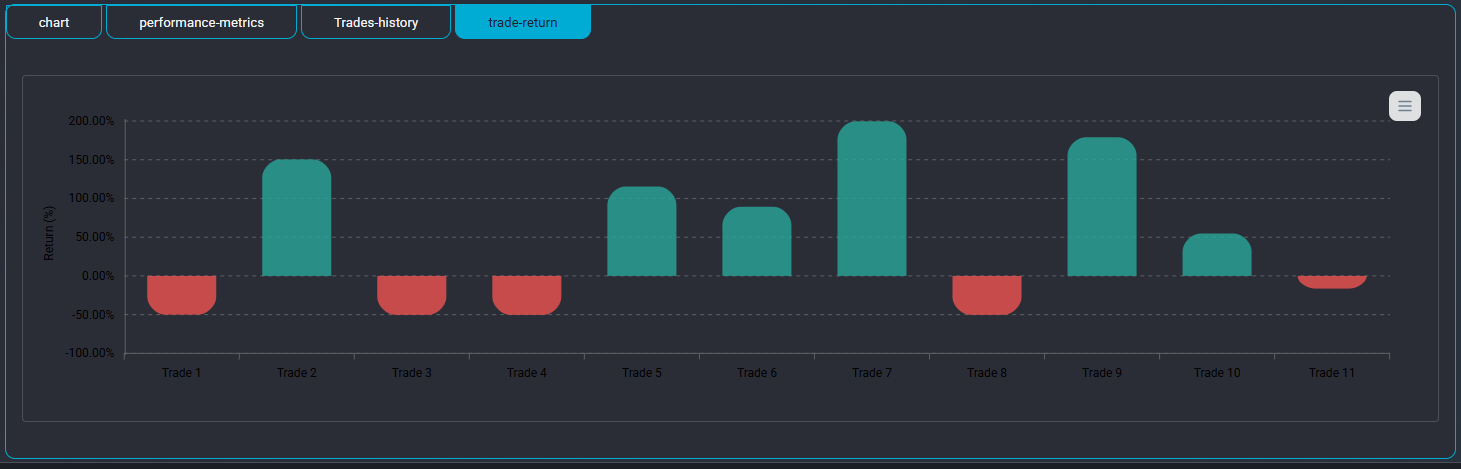The height and width of the screenshot is (469, 1461).
Task: Click the 'Trade 2' axis label
Action: pyautogui.click(x=297, y=373)
